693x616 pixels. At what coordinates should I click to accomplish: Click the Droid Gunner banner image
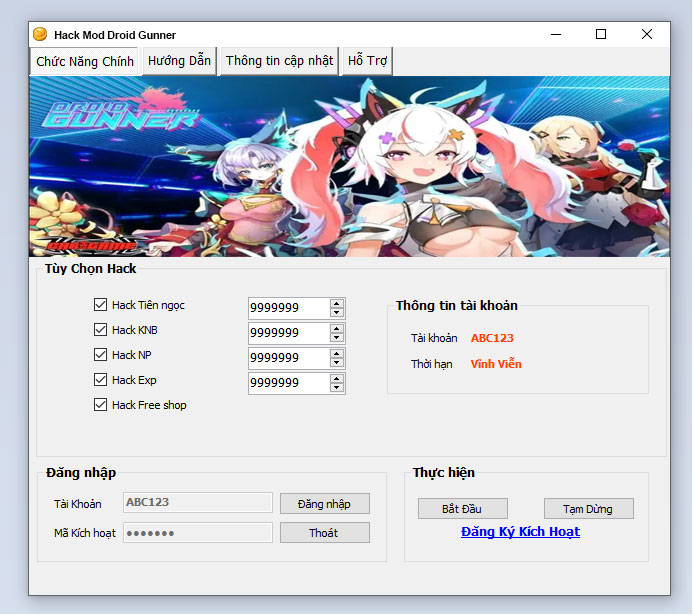pyautogui.click(x=349, y=166)
